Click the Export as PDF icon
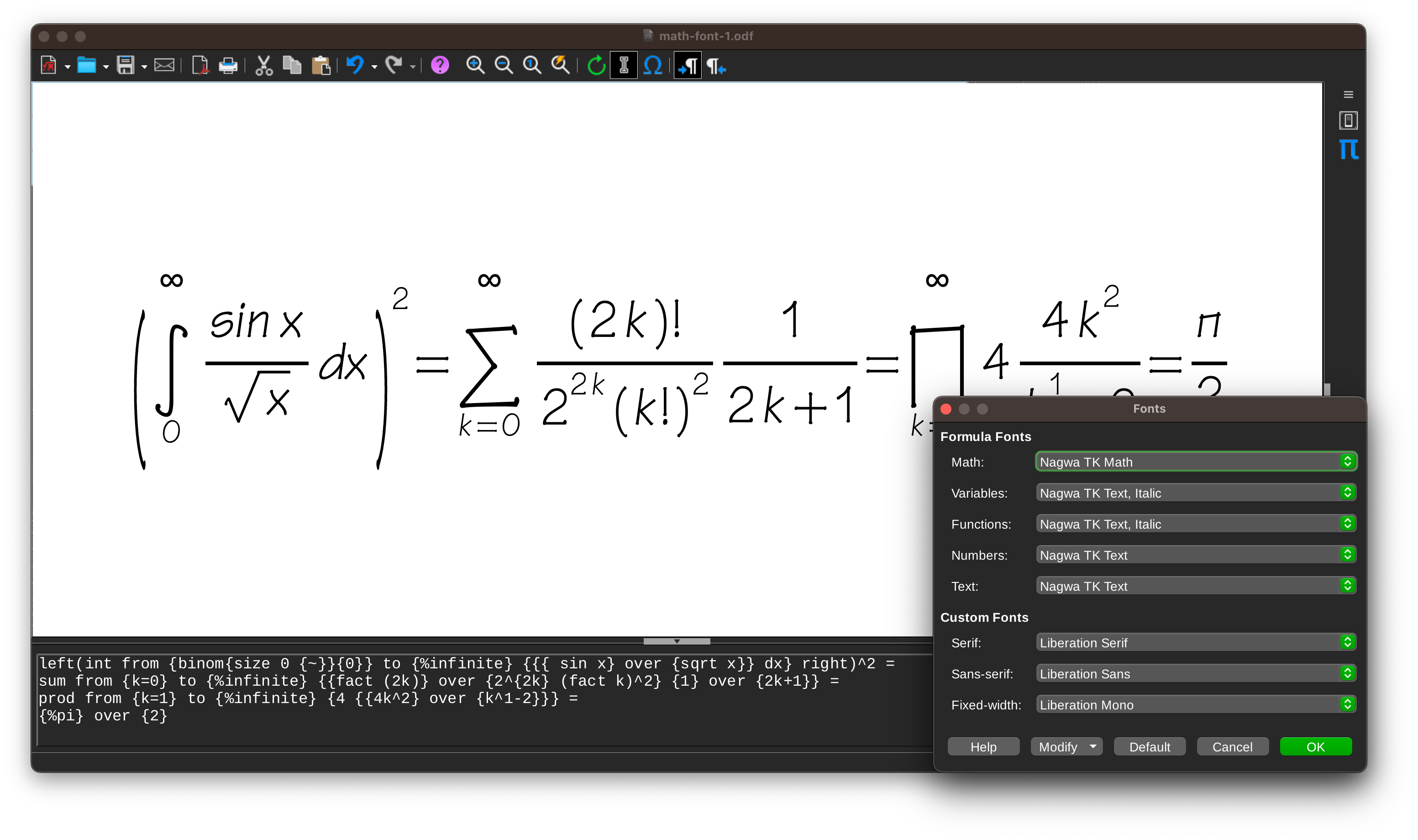 click(x=200, y=66)
